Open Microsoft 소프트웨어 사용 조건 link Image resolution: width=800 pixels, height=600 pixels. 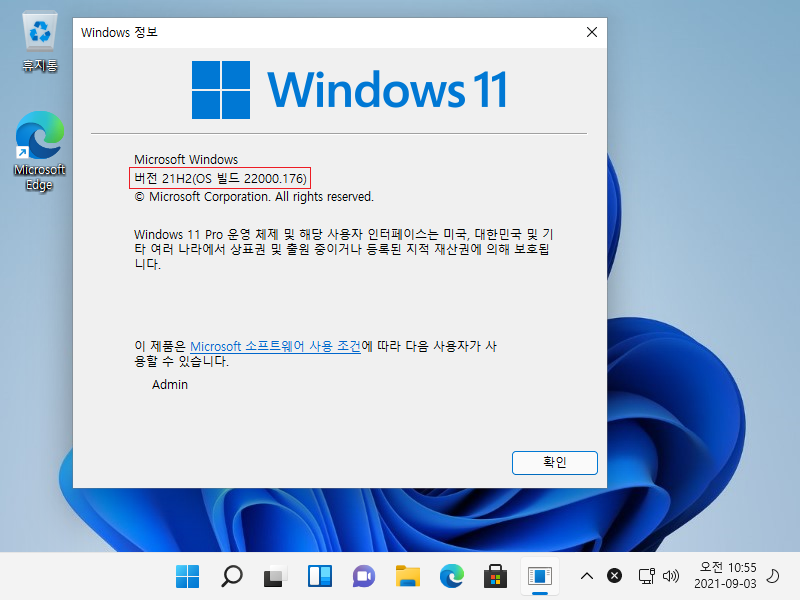pos(275,346)
